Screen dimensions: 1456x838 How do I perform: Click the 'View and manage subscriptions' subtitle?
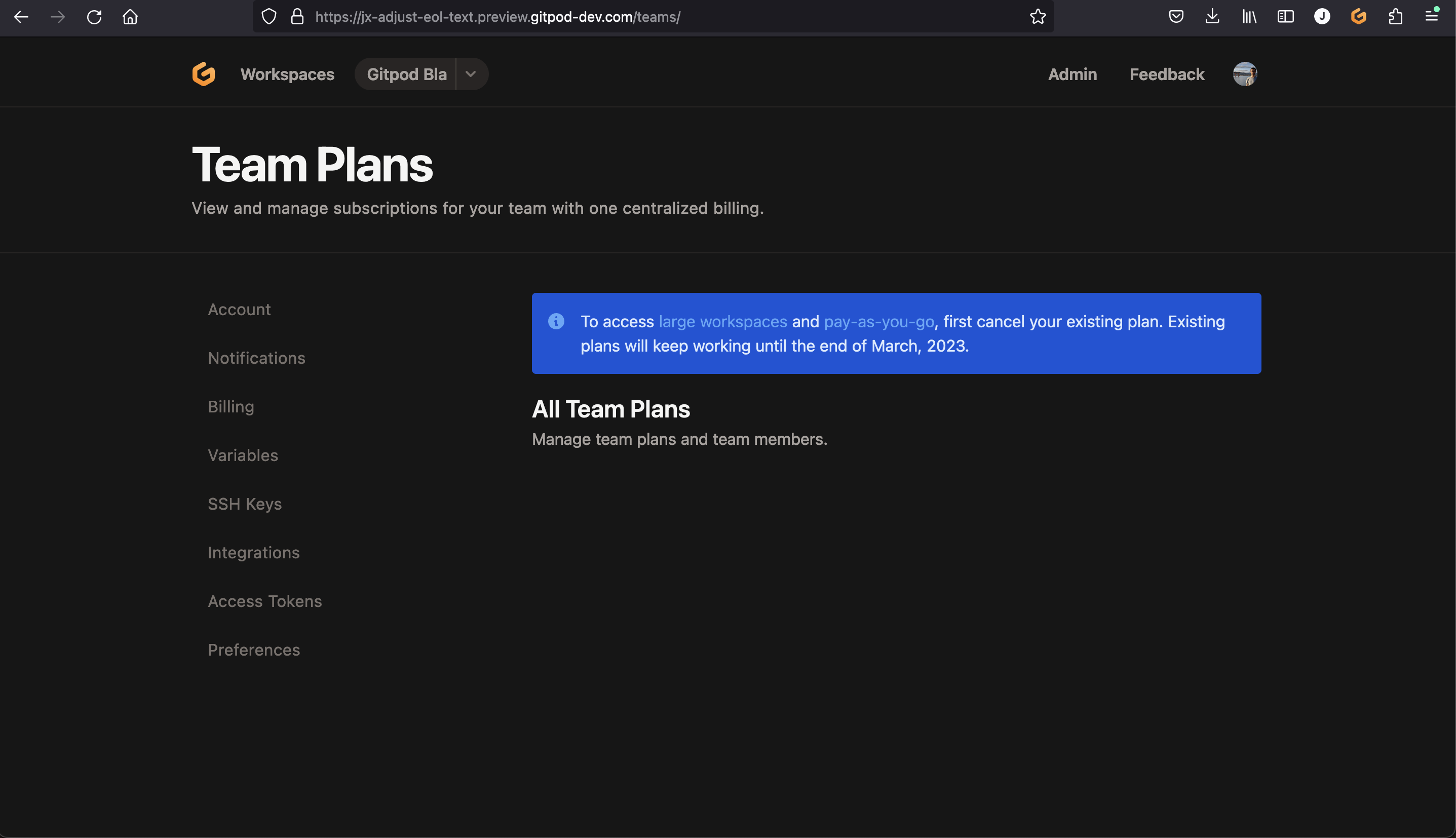pyautogui.click(x=478, y=208)
